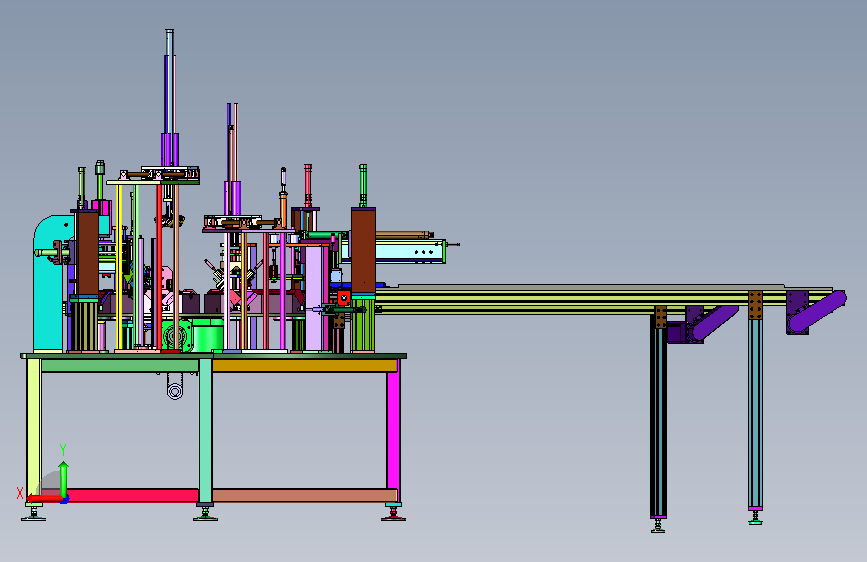This screenshot has width=867, height=562.
Task: Select the pale yellow left table leg
Action: 34,430
